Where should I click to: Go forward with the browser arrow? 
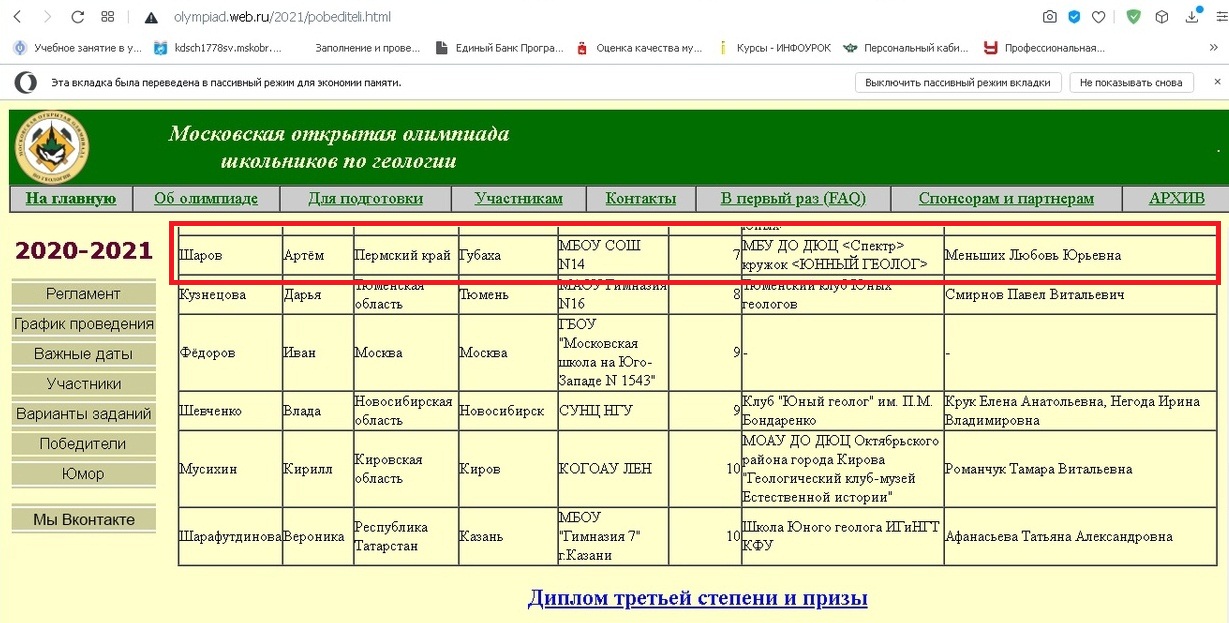[48, 17]
